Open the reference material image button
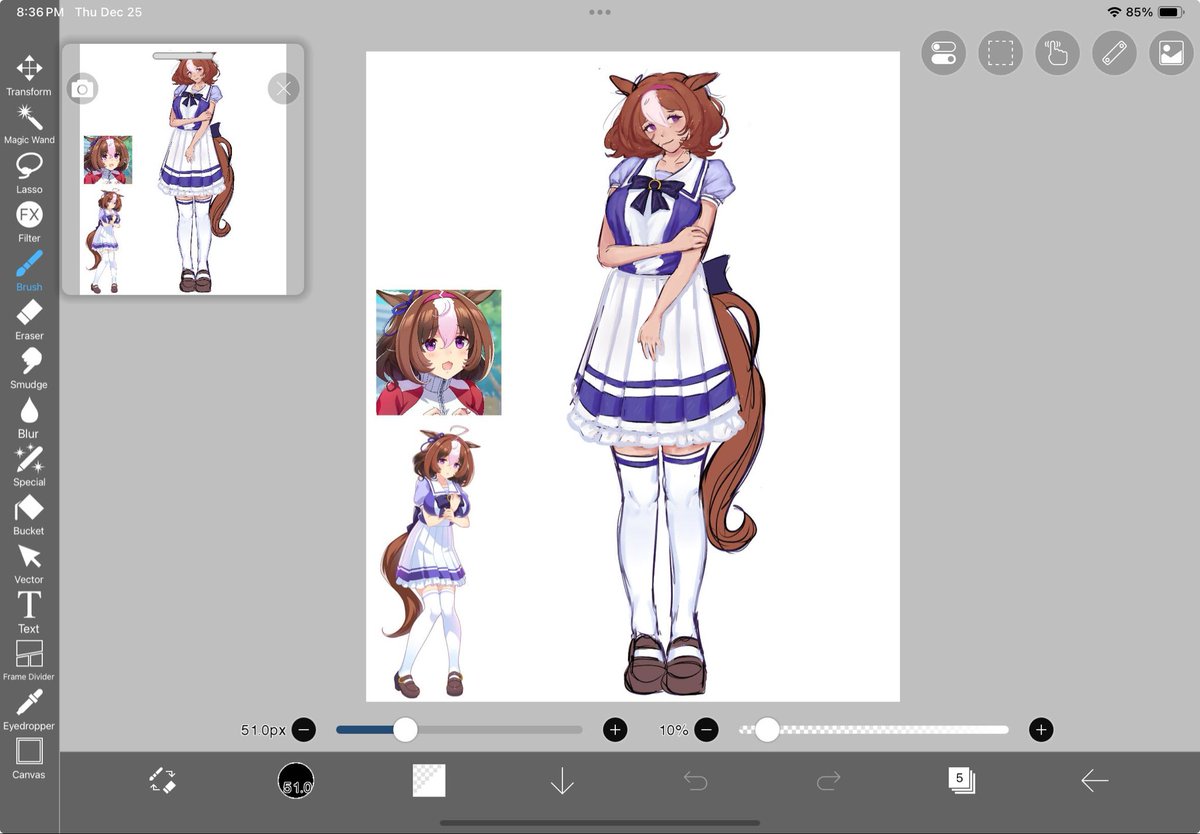 coord(1171,54)
